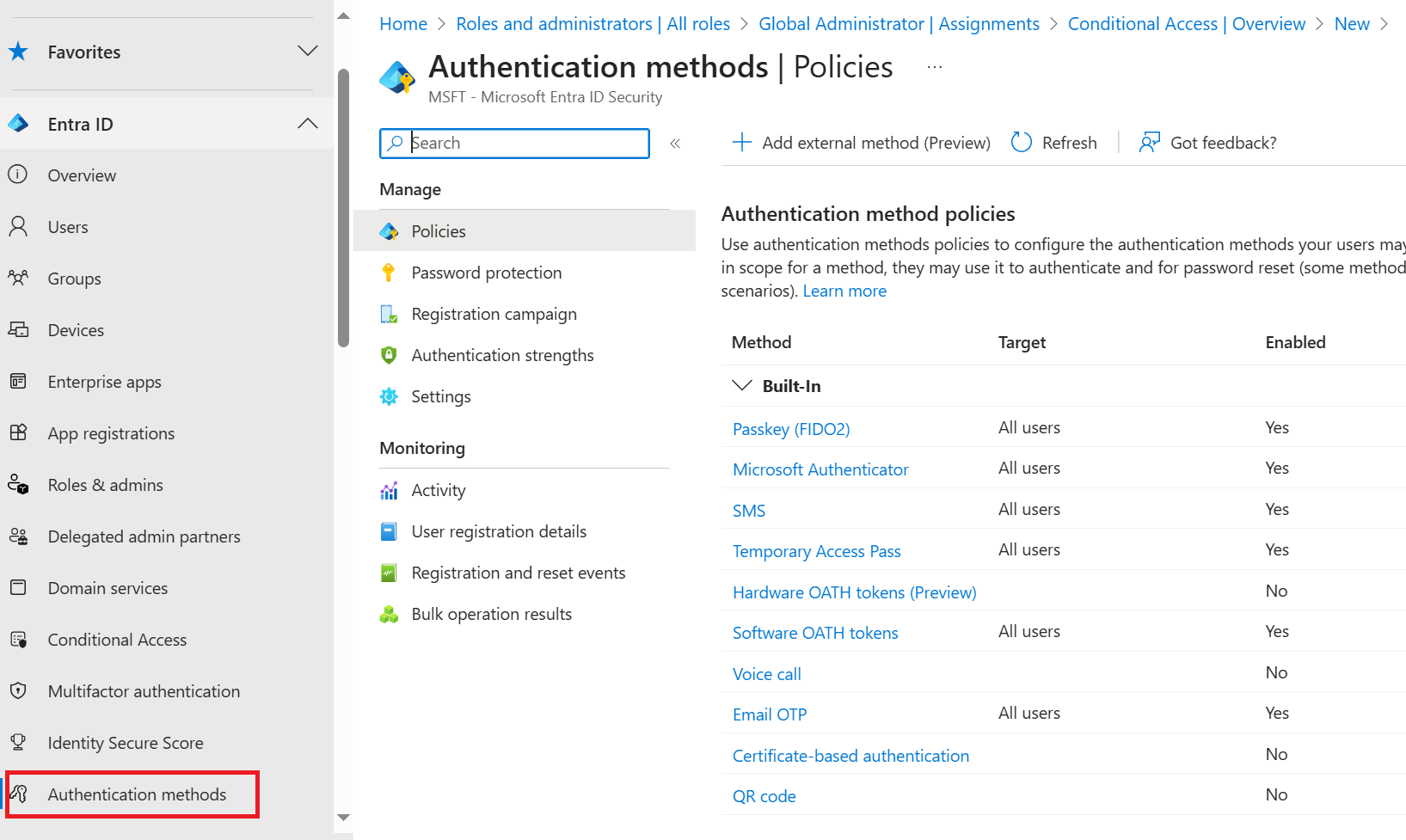Click the Favorites star icon
1406x840 pixels.
coord(18,52)
